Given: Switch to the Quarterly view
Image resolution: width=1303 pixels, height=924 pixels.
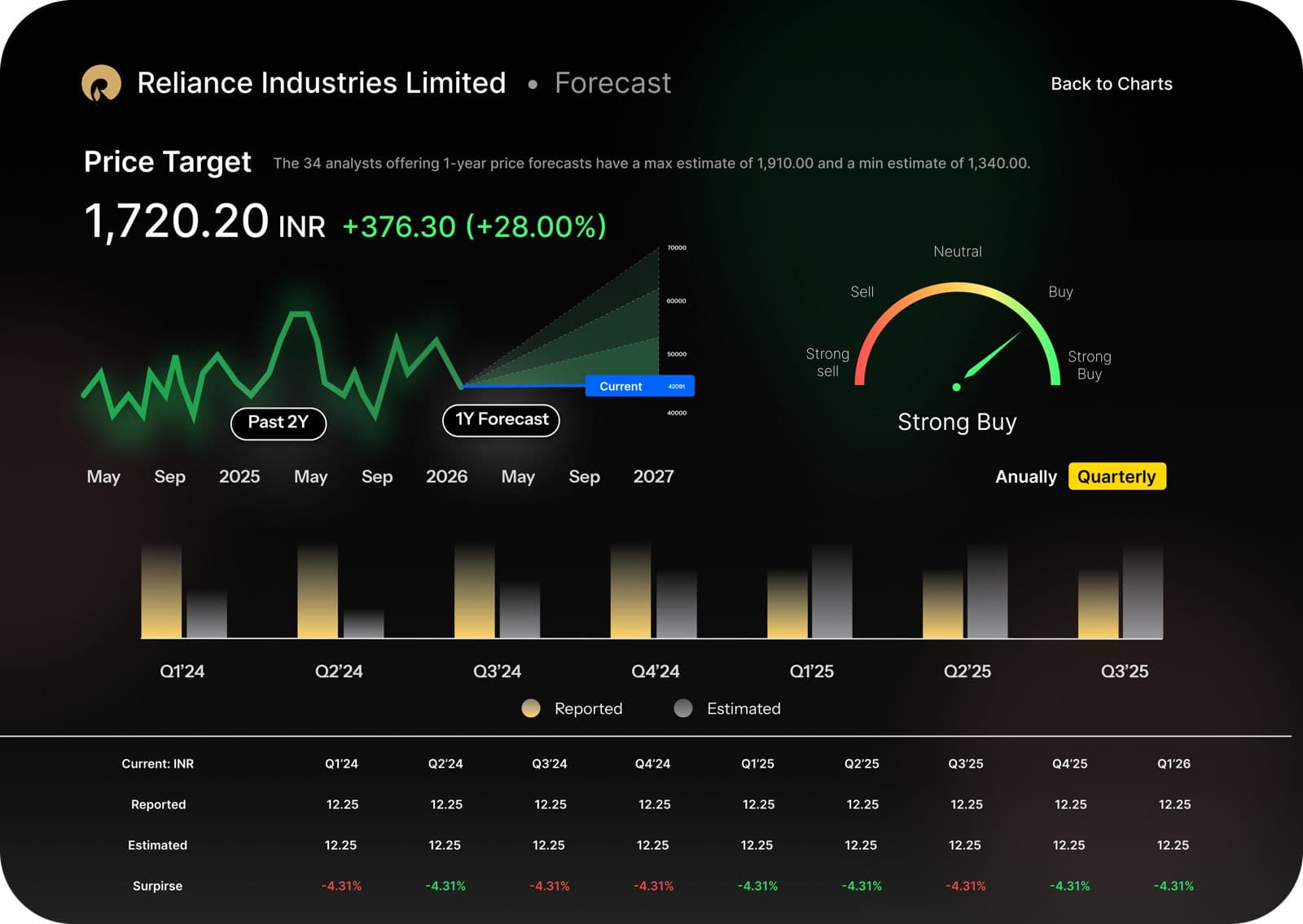Looking at the screenshot, I should 1117,476.
